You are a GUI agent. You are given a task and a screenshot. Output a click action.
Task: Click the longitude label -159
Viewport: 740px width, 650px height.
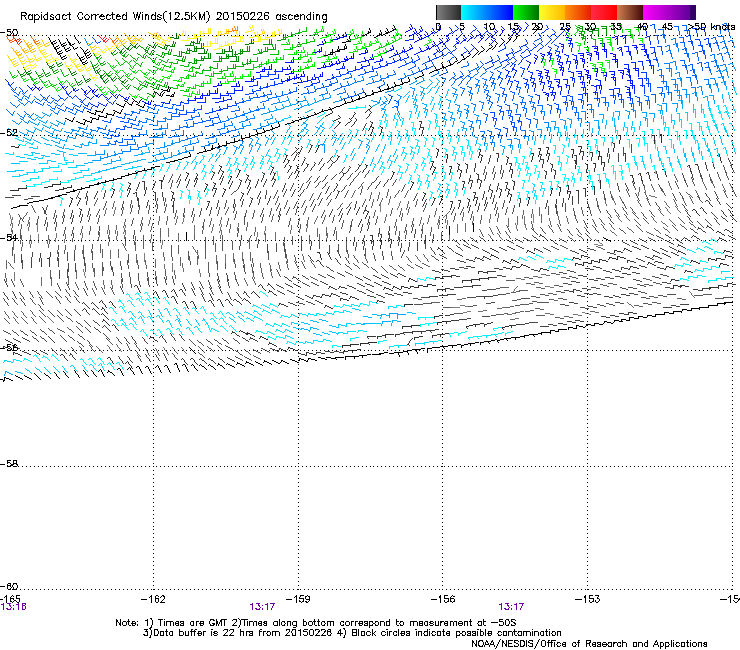pos(298,599)
